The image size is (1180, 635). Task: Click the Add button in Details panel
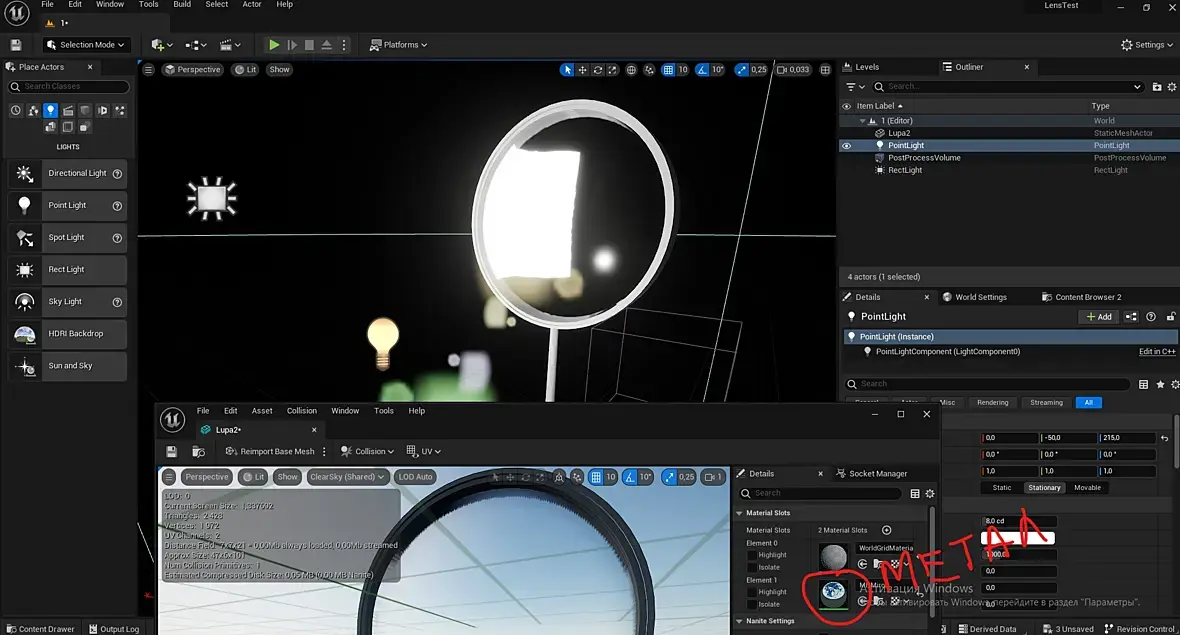tap(1098, 317)
